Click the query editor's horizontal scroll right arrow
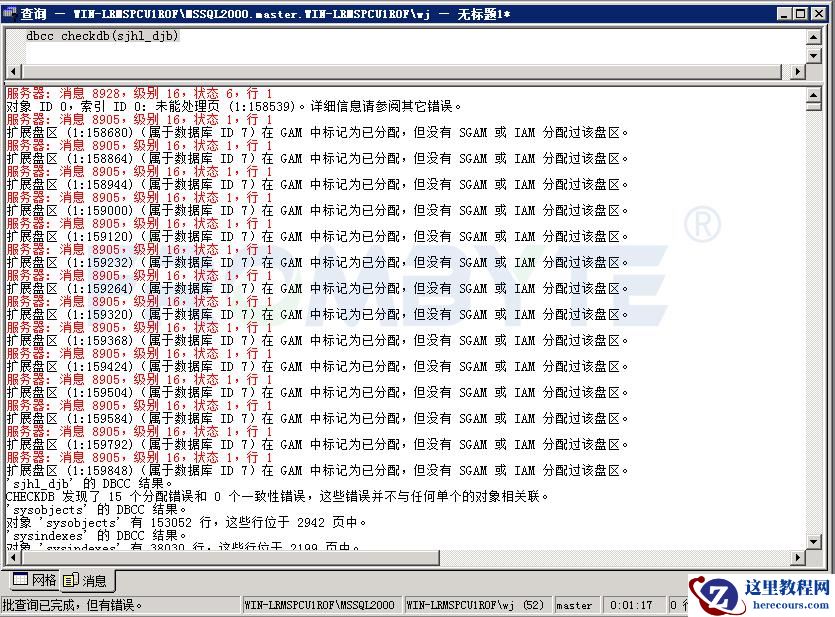 [x=797, y=71]
